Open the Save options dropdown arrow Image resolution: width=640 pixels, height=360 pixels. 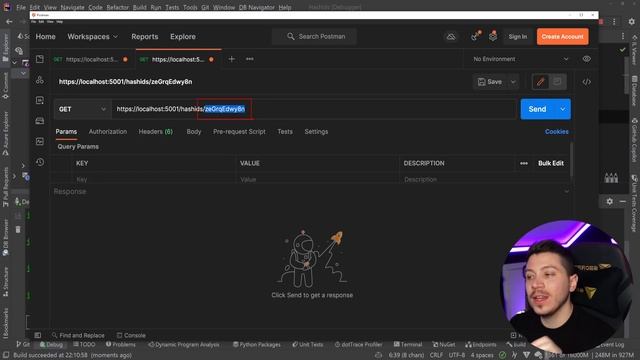[x=513, y=82]
